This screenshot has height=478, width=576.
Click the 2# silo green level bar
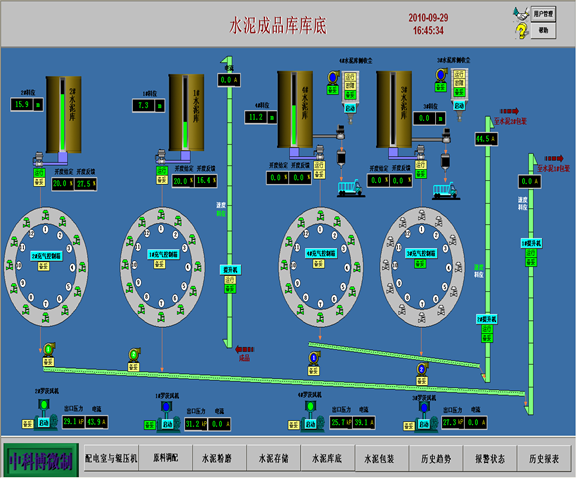pyautogui.click(x=62, y=122)
